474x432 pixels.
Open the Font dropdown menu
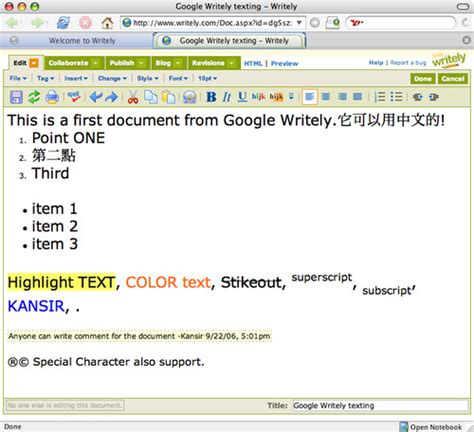click(x=178, y=78)
